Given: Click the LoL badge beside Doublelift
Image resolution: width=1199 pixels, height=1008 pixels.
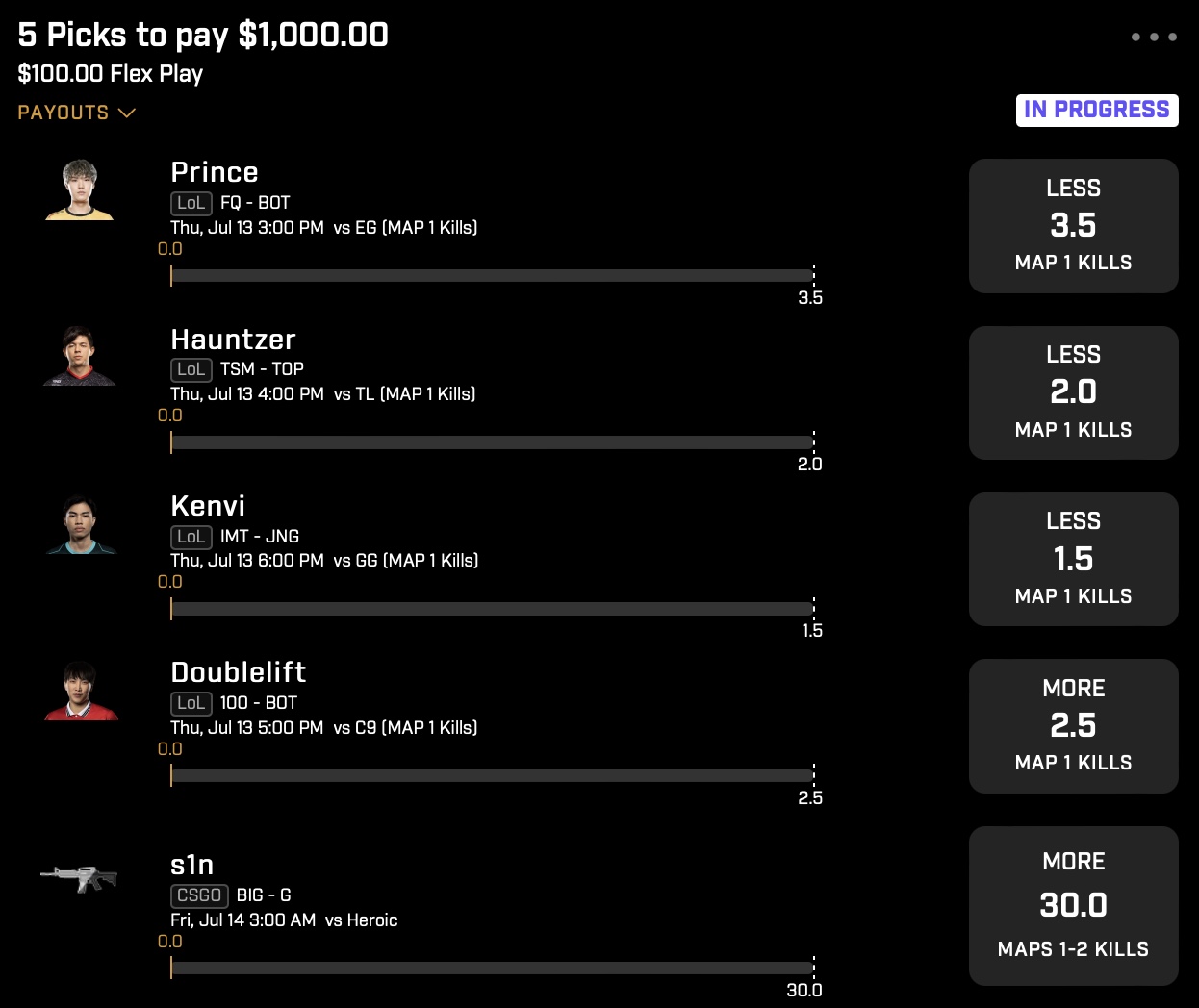Looking at the screenshot, I should pyautogui.click(x=191, y=703).
